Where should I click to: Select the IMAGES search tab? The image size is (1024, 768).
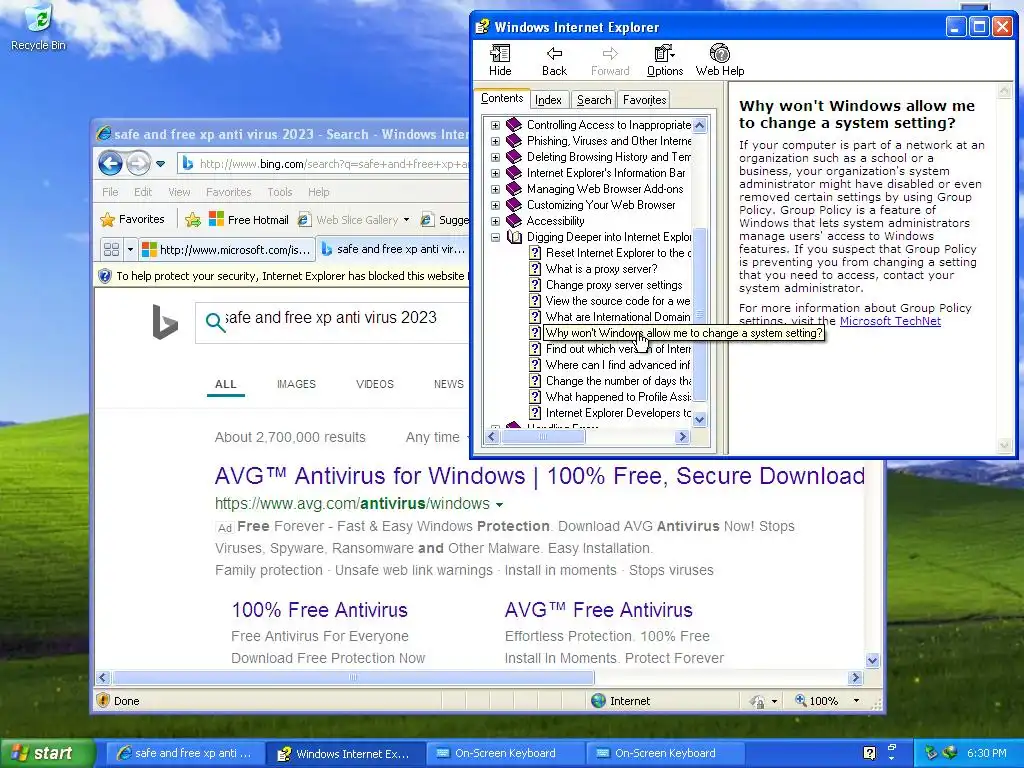pyautogui.click(x=296, y=384)
